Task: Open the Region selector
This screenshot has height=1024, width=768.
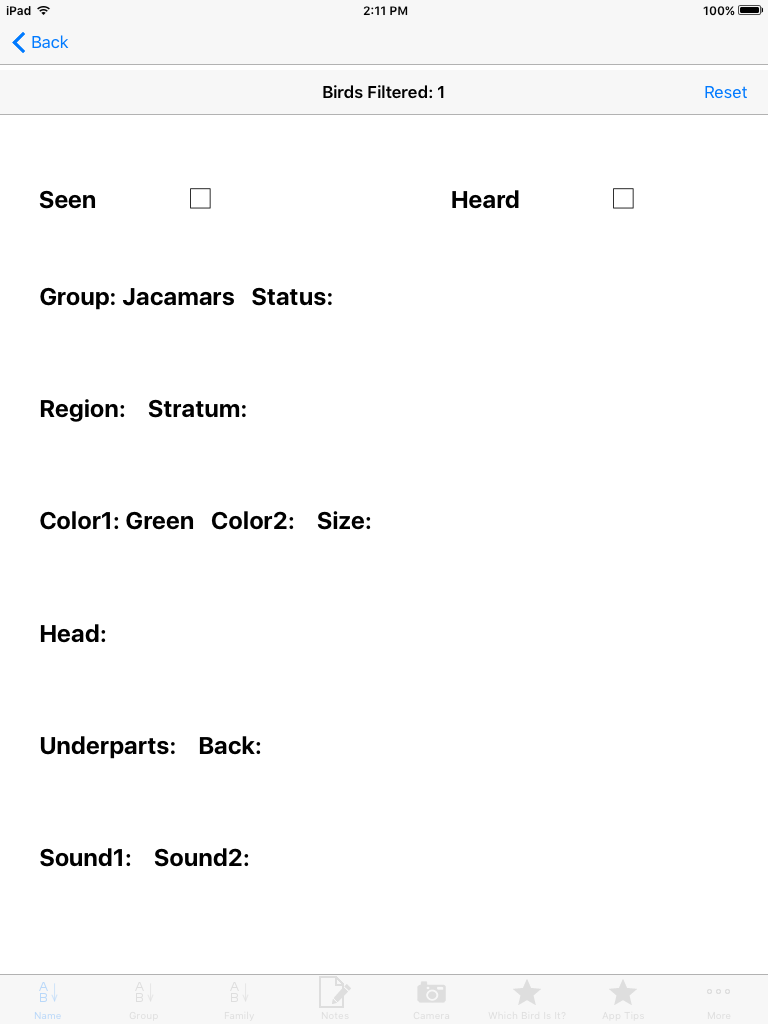Action: point(83,408)
